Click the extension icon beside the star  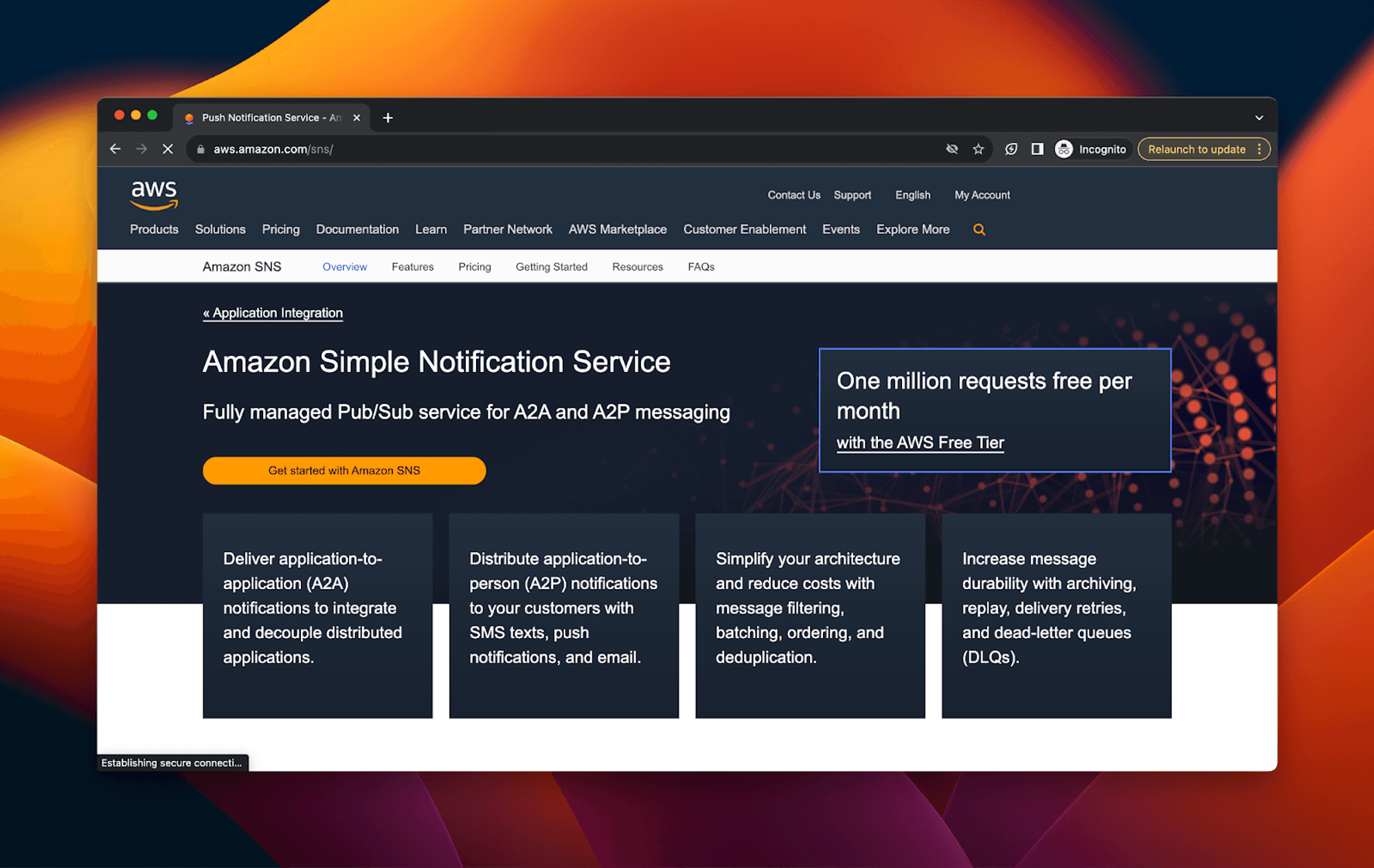[1011, 149]
